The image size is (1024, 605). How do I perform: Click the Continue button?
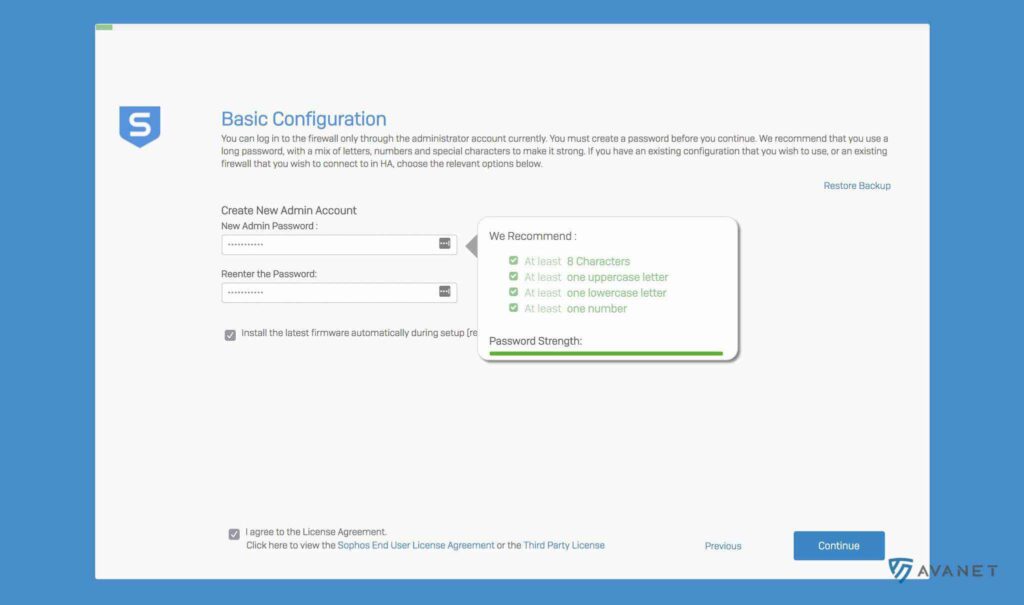point(839,546)
